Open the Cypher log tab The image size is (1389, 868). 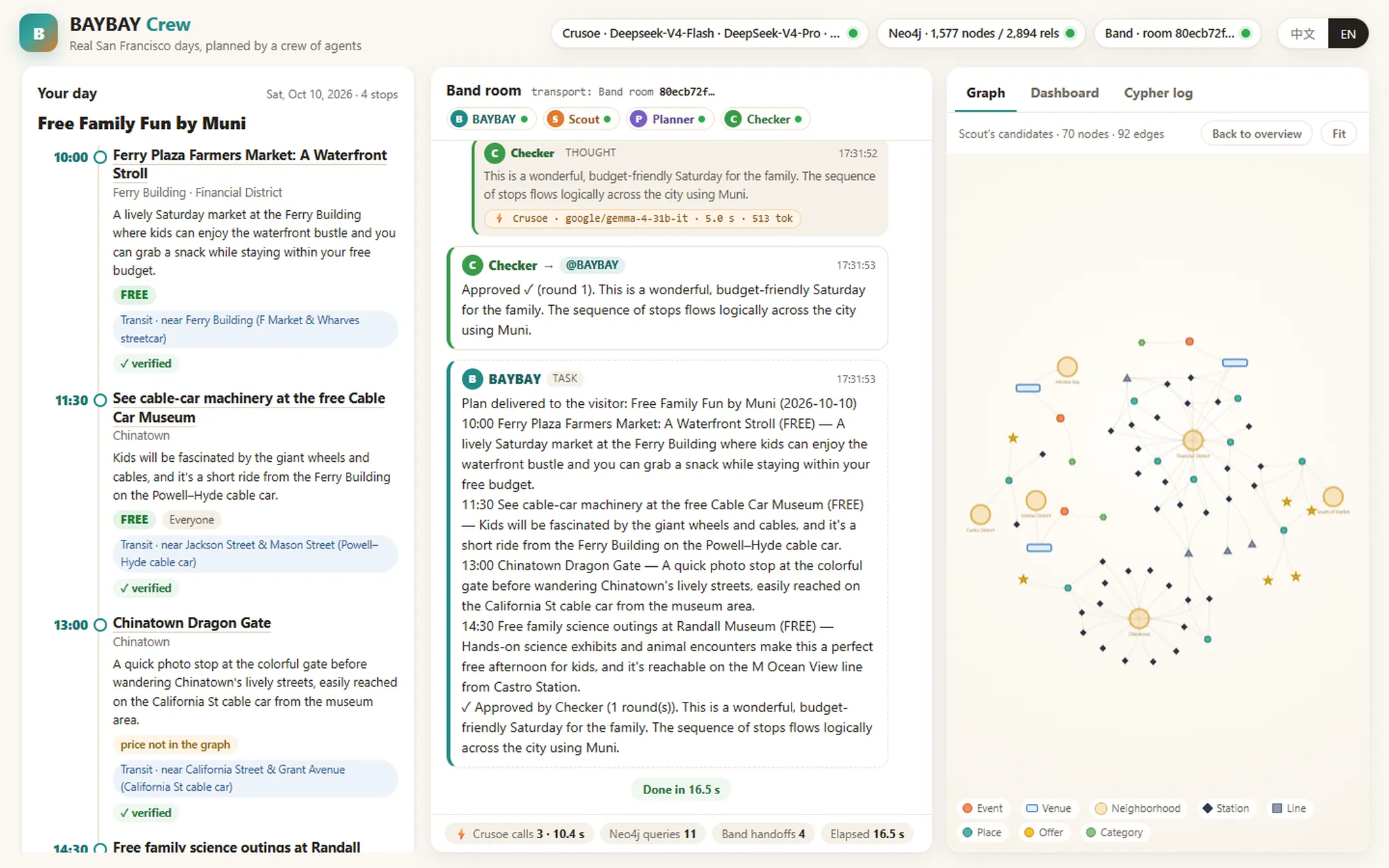coord(1158,93)
